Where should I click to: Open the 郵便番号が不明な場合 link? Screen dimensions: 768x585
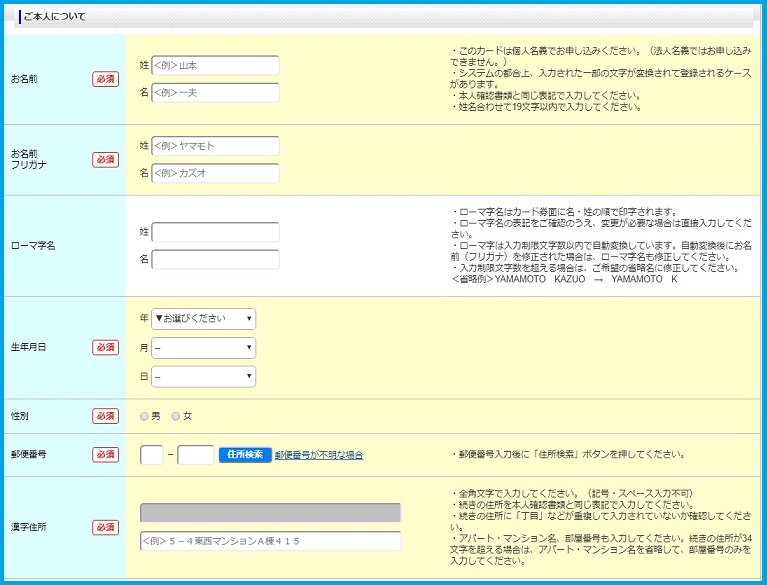pyautogui.click(x=318, y=455)
